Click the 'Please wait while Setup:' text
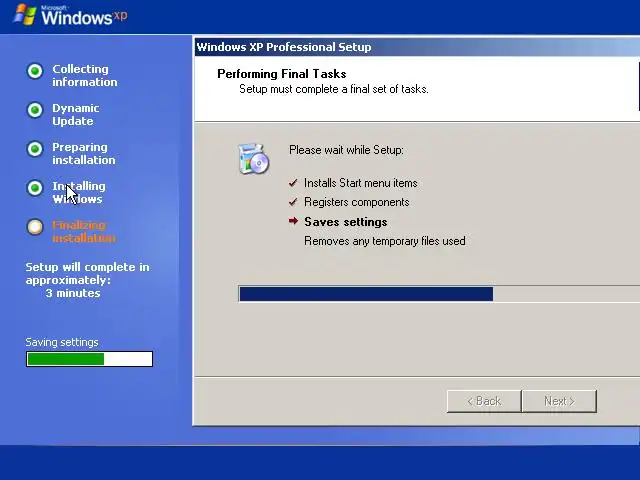The height and width of the screenshot is (480, 640). click(346, 150)
